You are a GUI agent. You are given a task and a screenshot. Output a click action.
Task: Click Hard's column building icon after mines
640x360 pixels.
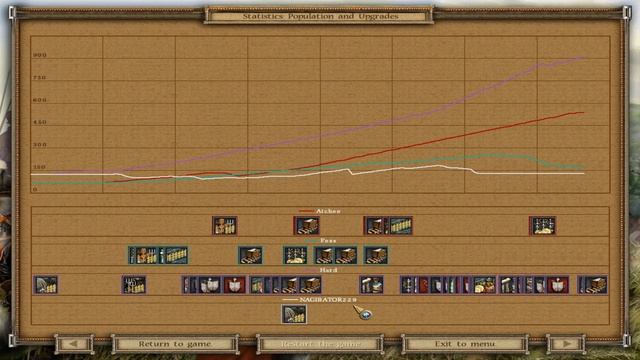(371, 285)
